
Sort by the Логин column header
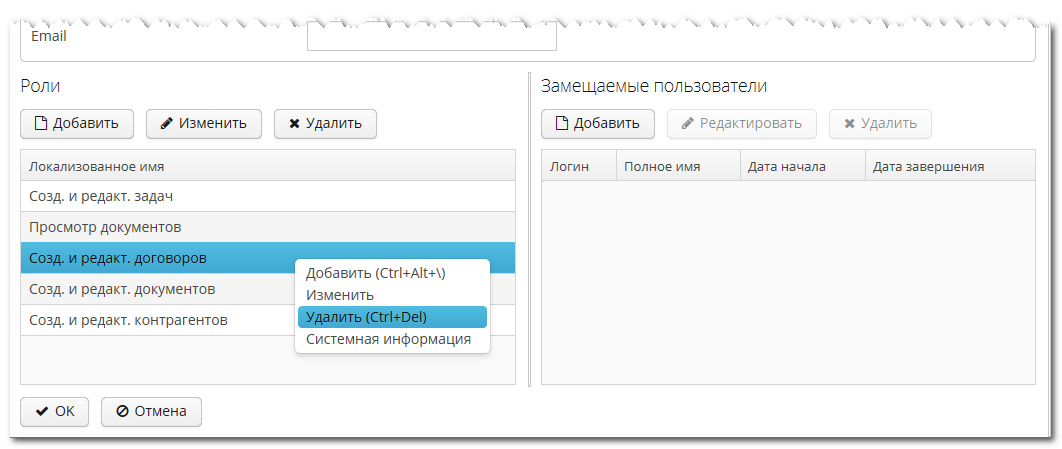(570, 166)
